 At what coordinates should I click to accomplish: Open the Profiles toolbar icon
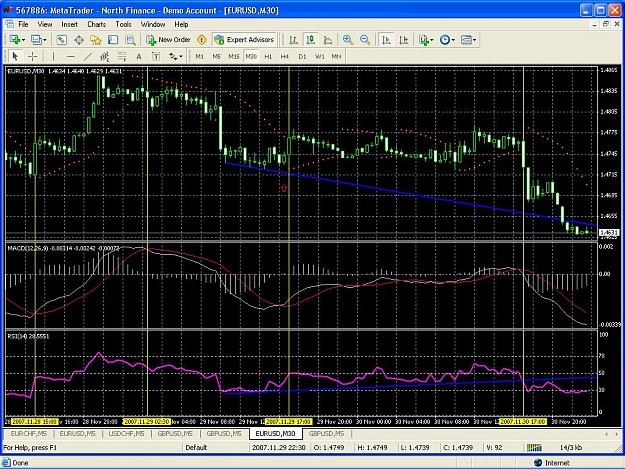36,39
